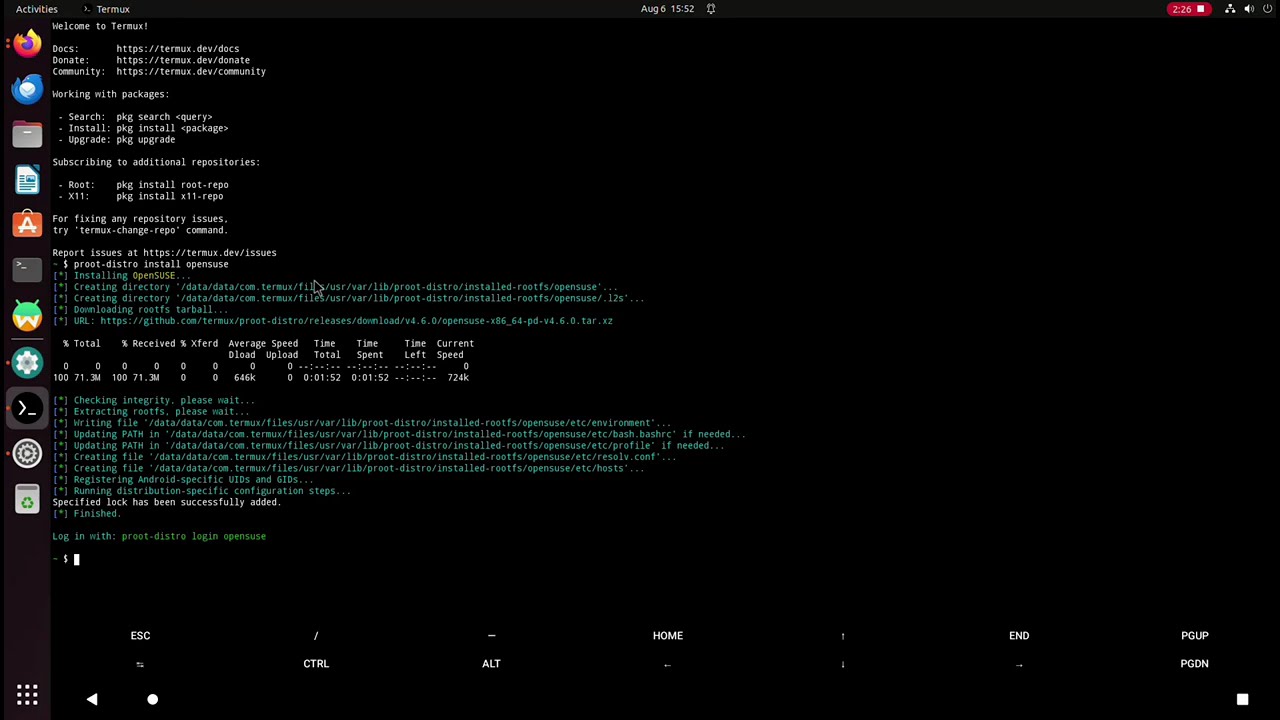Open the notification bell in top bar
Image resolution: width=1280 pixels, height=720 pixels.
(x=711, y=9)
